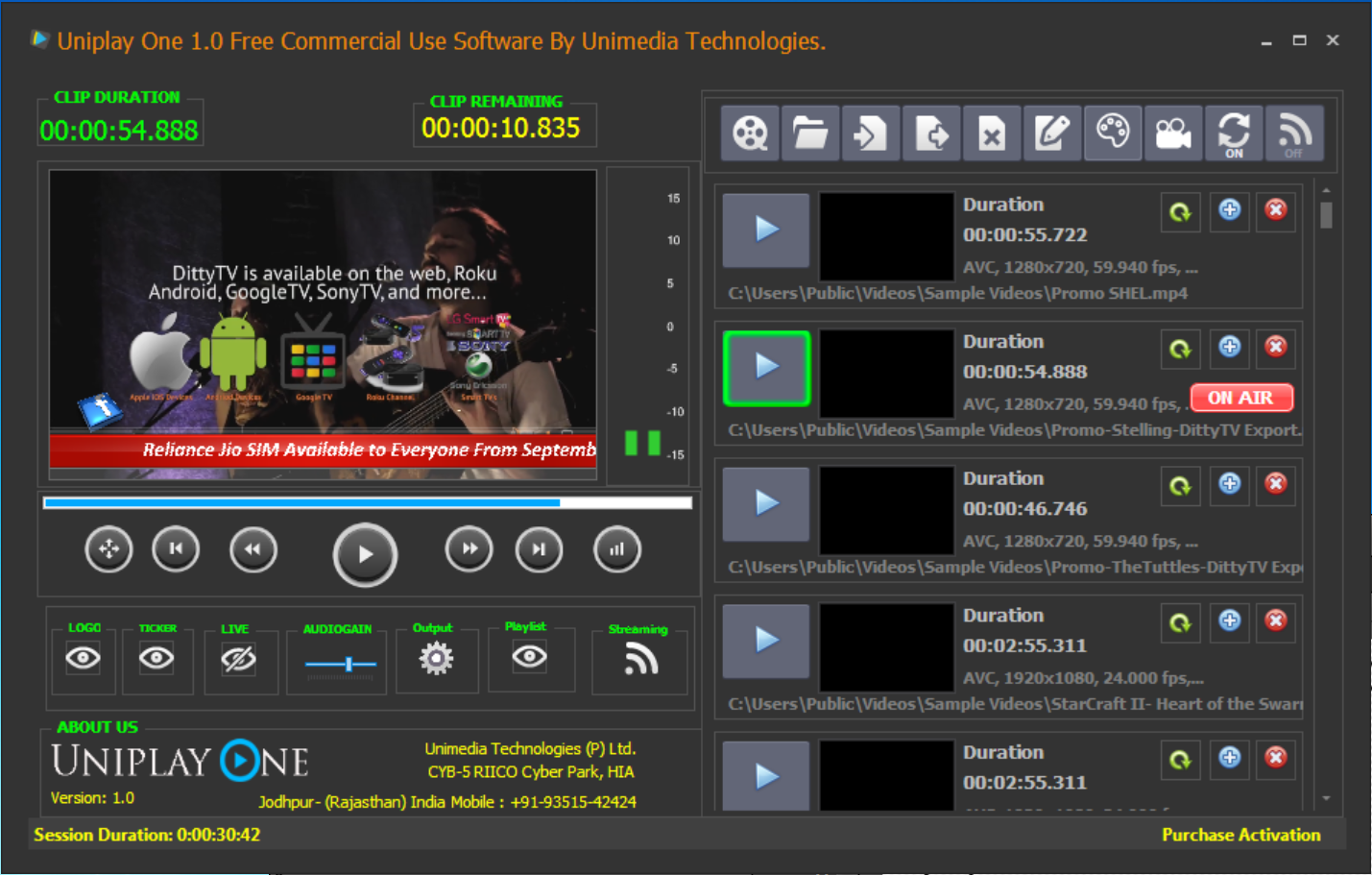Click the import playlist arrow icon
Screen dimensions: 1372x875
pyautogui.click(x=871, y=133)
